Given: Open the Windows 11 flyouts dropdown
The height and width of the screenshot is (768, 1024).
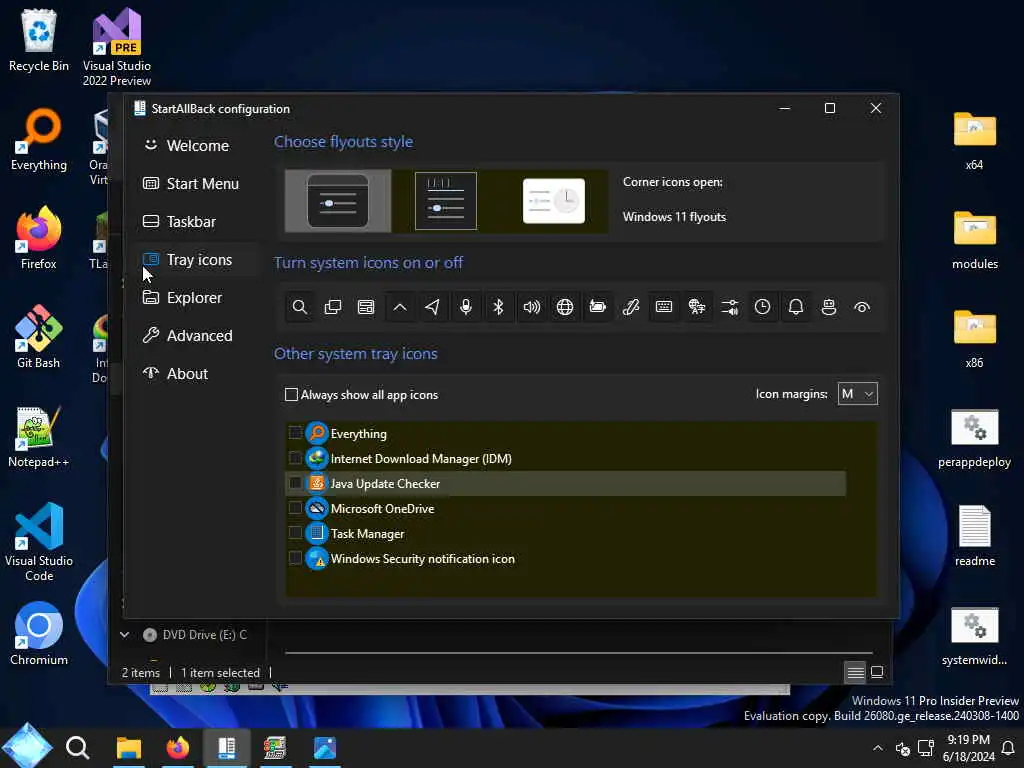Looking at the screenshot, I should (675, 217).
